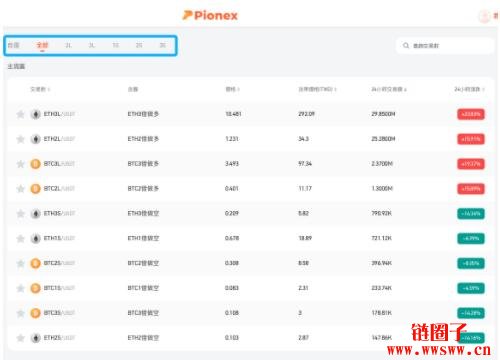This screenshot has height=360, width=500.
Task: Favorite the ETH3L/USDT pair star
Action: 21,114
